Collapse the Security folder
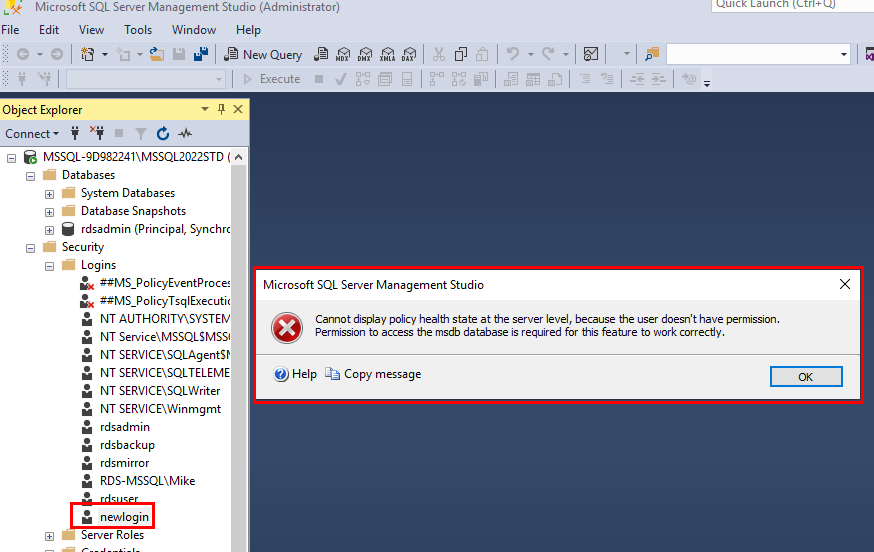Viewport: 874px width, 552px height. click(30, 248)
